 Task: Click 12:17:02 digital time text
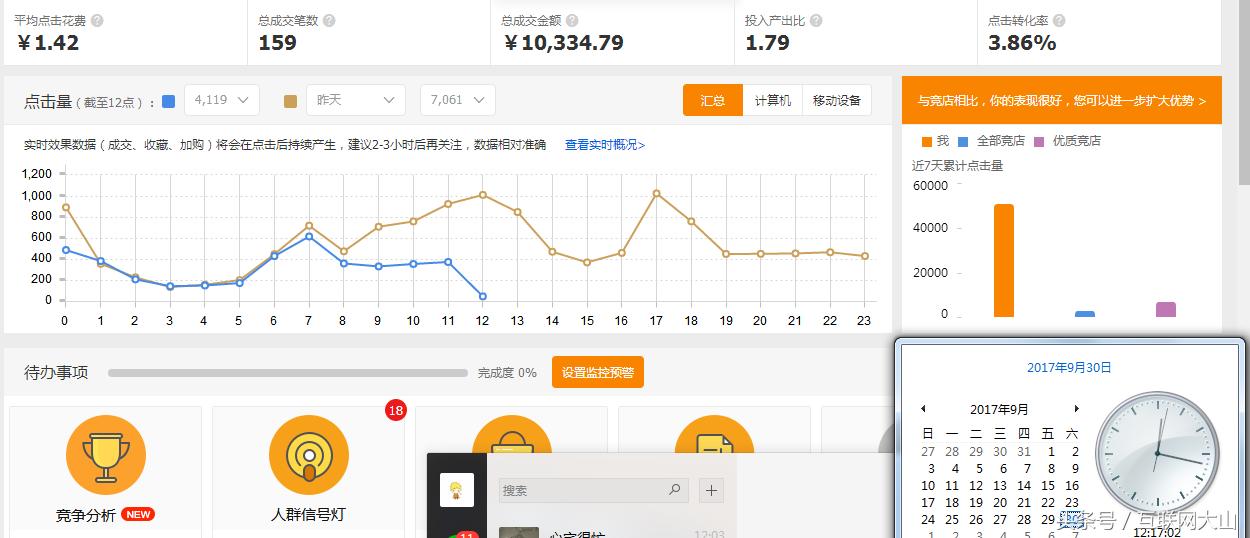point(1157,532)
